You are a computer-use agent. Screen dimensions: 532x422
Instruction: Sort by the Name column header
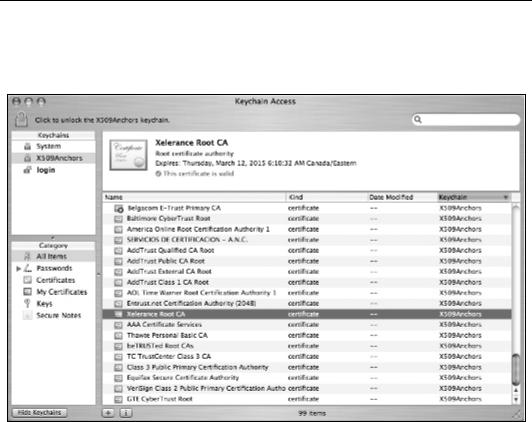pyautogui.click(x=194, y=197)
